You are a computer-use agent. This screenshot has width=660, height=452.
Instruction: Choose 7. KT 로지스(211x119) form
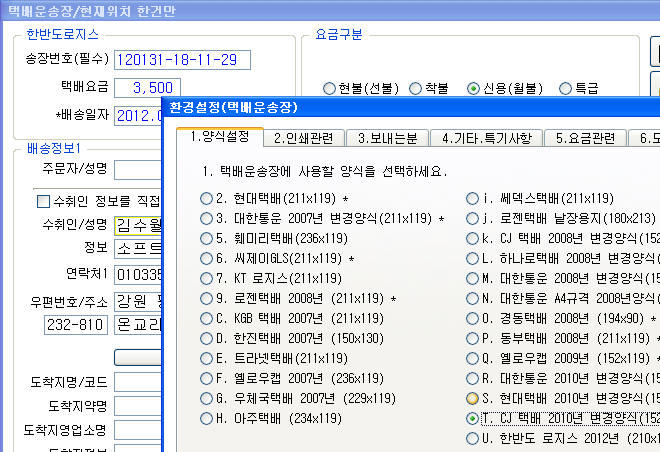pos(206,278)
